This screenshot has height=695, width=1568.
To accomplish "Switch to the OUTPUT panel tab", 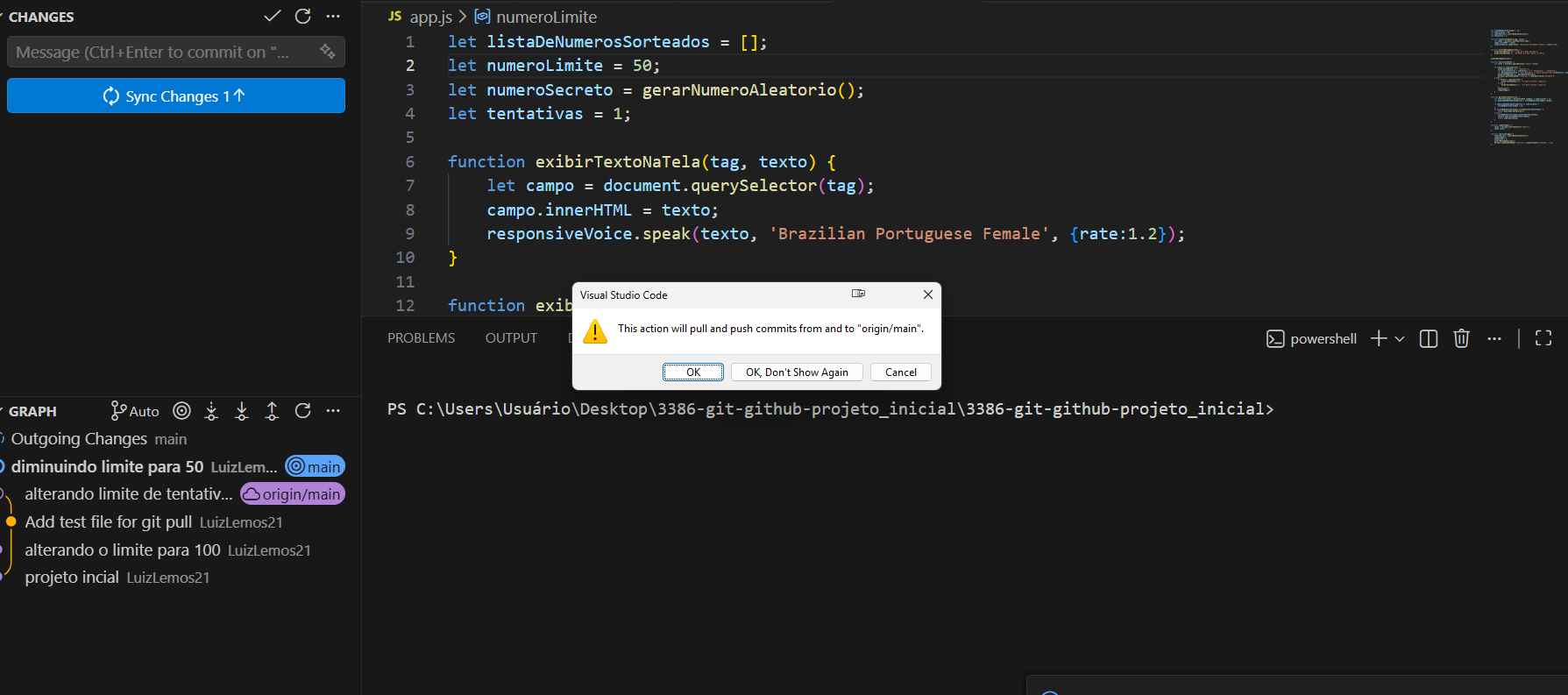I will click(511, 338).
